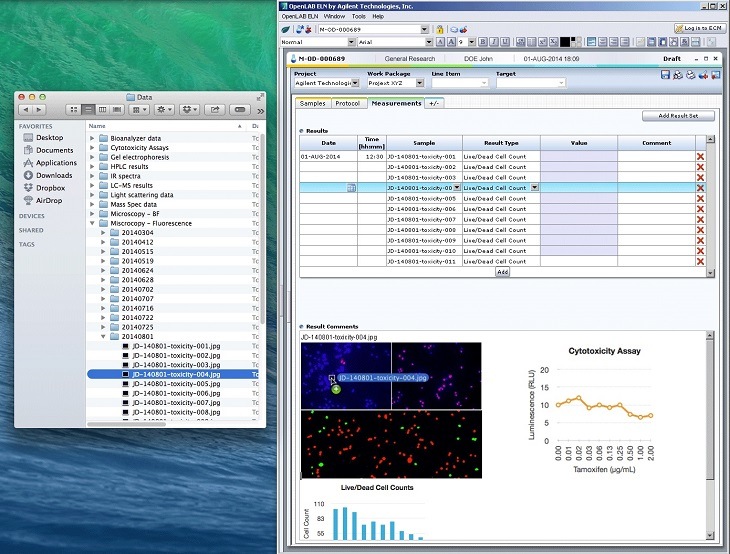Click Add Result Set button
This screenshot has height=554, width=730.
(x=678, y=116)
